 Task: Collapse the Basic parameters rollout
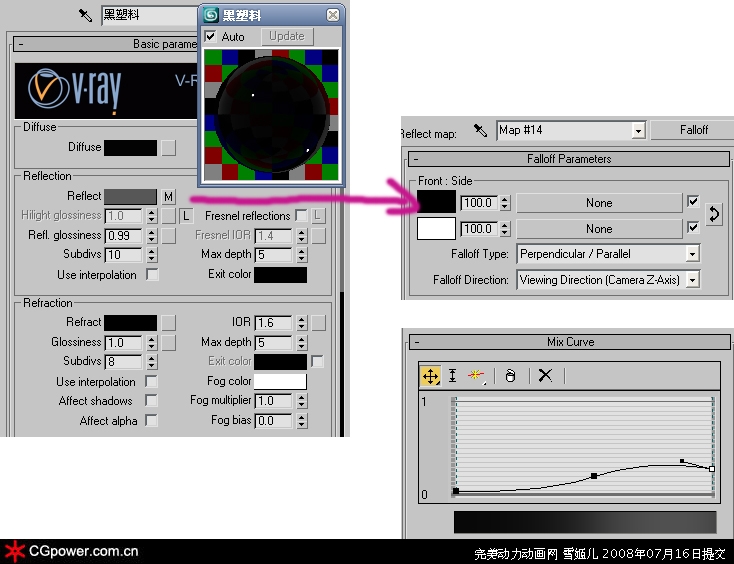pos(22,44)
